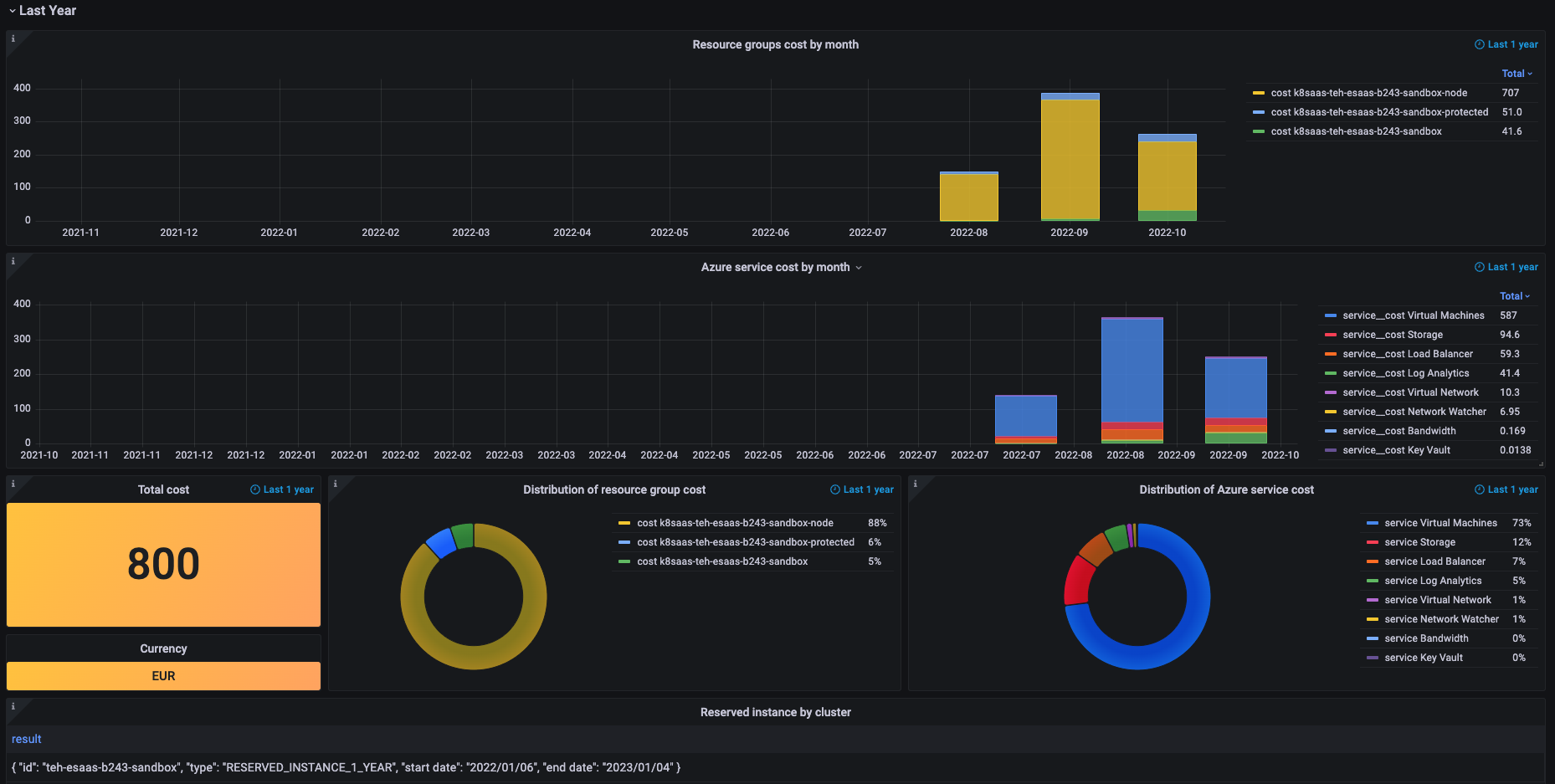
Task: Click blue swatch for service__cost Virtual Machines
Action: (x=1331, y=315)
